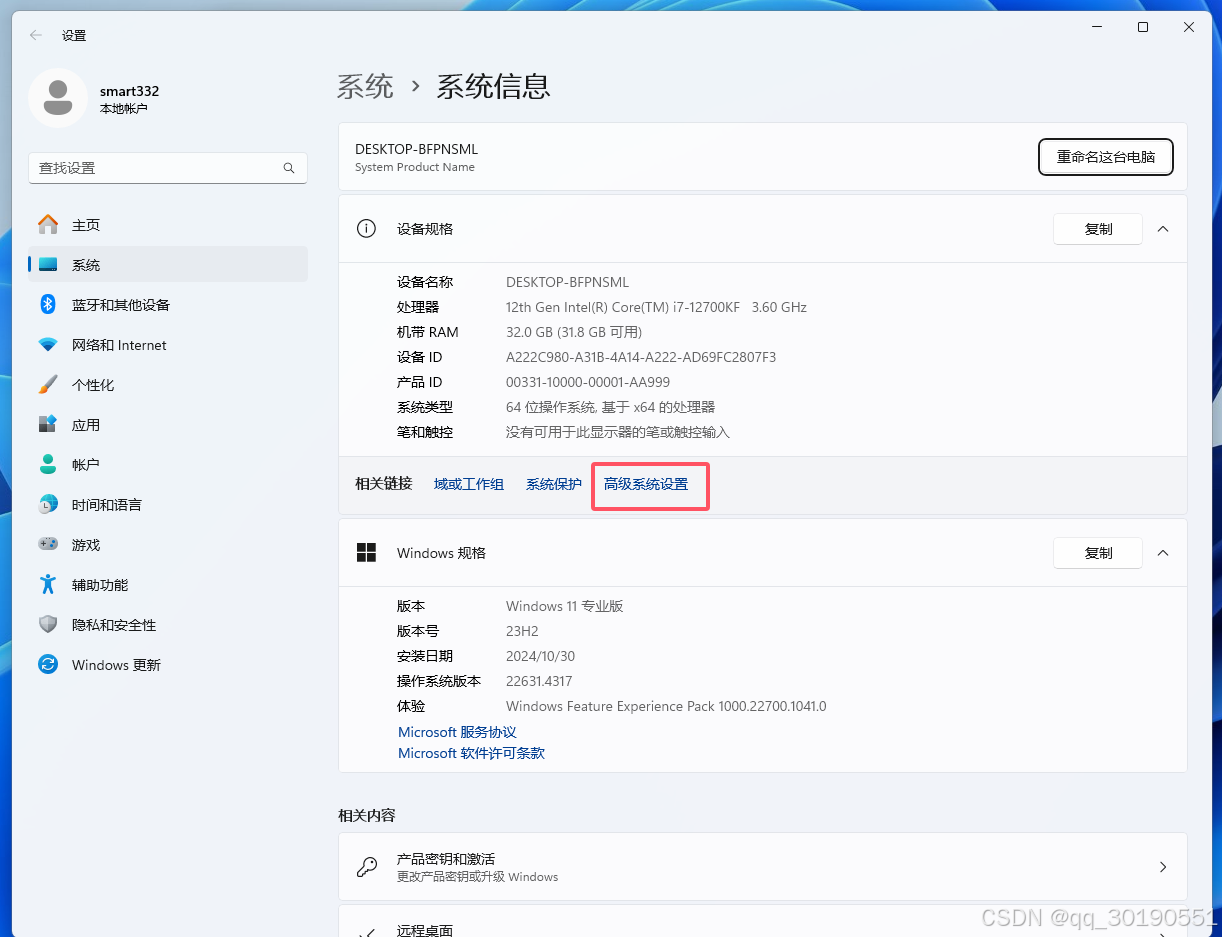Click the Windows 11 专业版 value

[x=565, y=606]
